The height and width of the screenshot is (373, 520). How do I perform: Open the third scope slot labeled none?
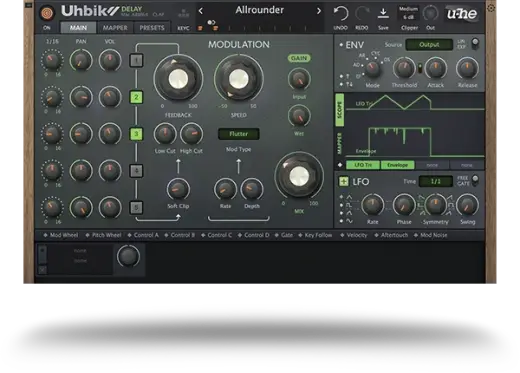[432, 165]
